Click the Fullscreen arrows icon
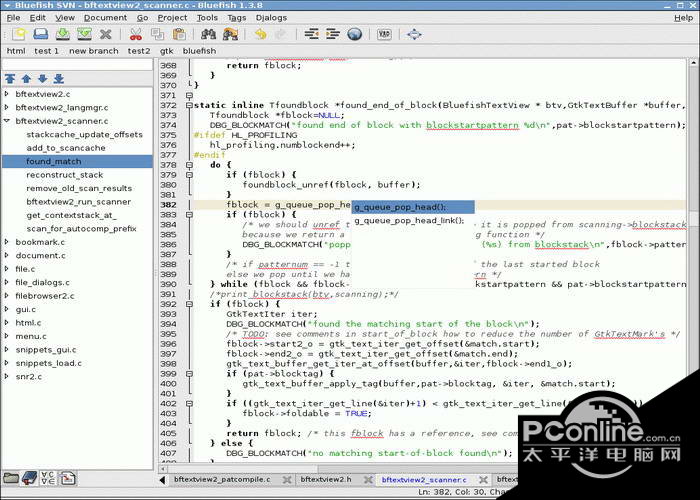Screen dimensions: 700x500 point(414,34)
